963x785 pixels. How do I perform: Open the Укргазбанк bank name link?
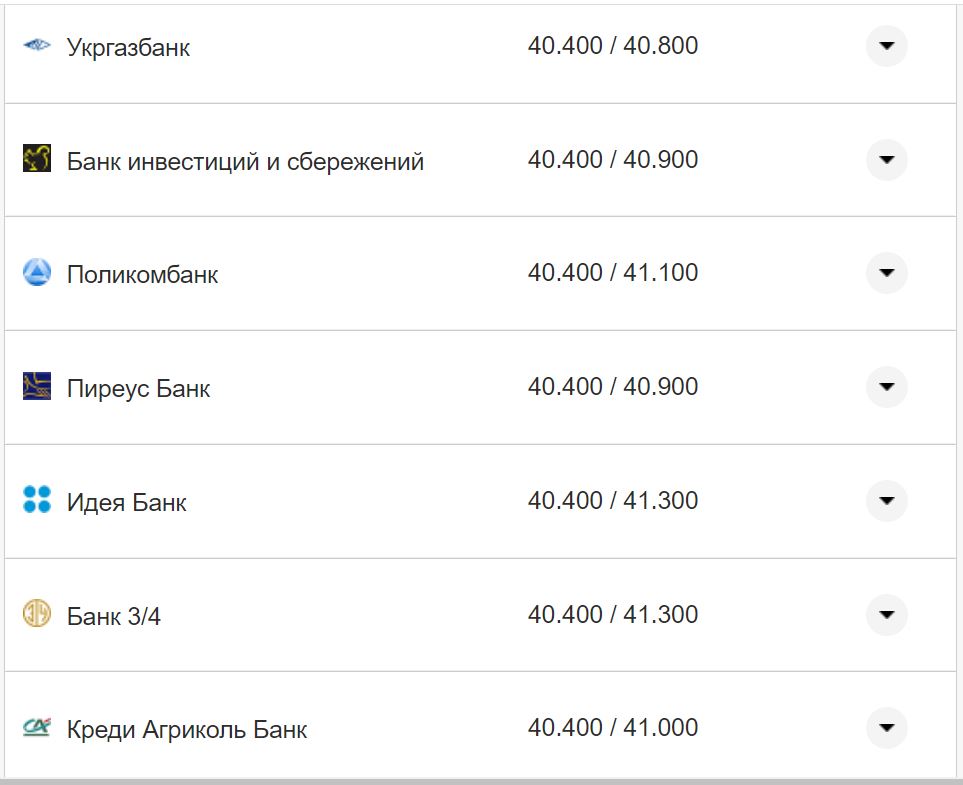pos(128,47)
